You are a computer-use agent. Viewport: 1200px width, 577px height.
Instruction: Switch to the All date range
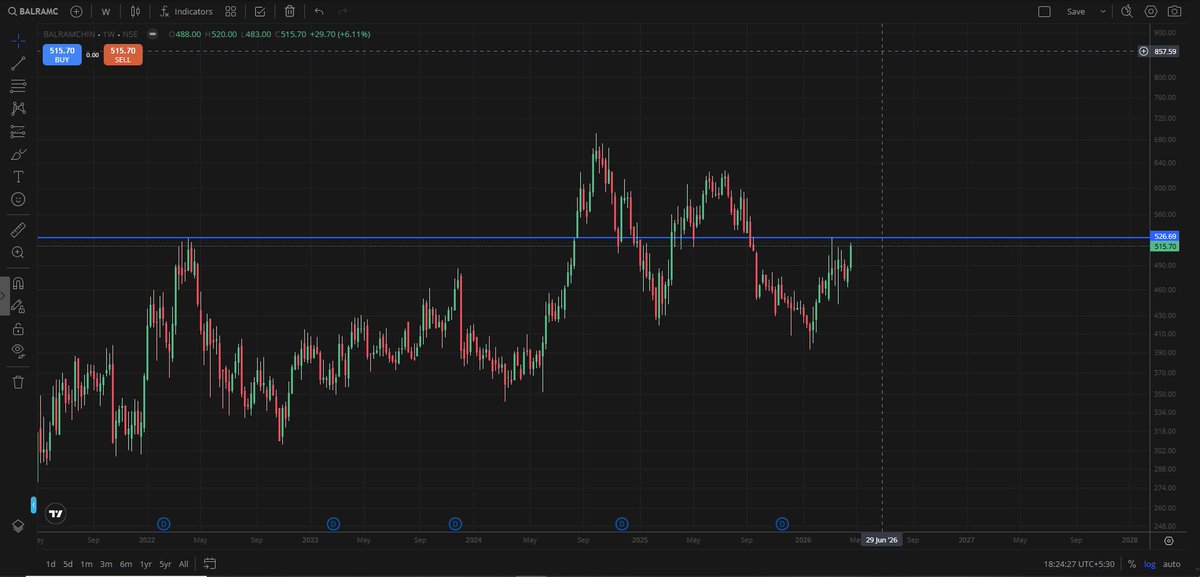coord(183,563)
